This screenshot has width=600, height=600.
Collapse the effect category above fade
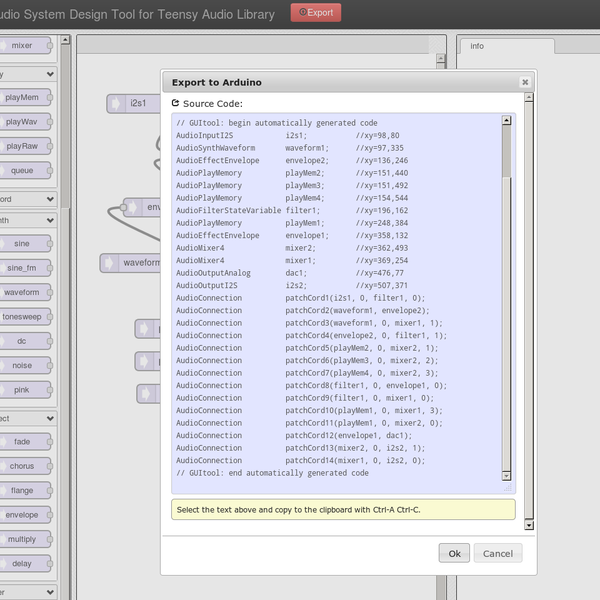tap(50, 418)
